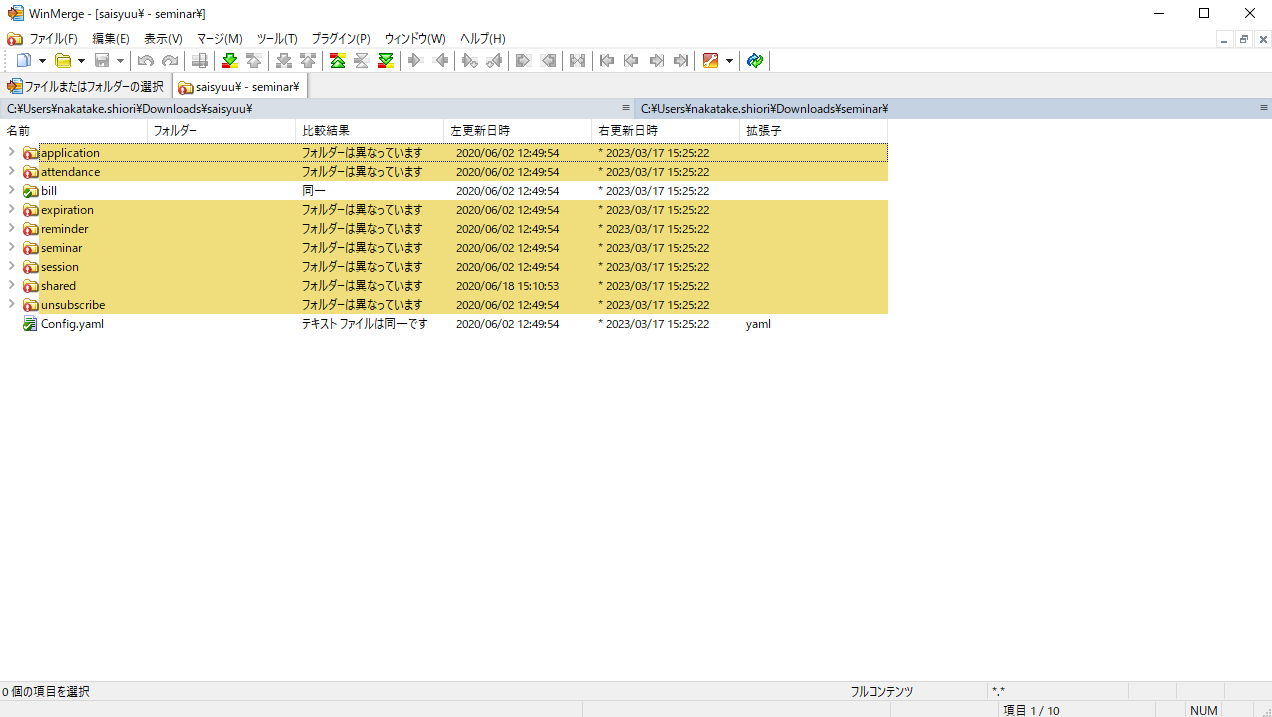
Task: Click the Next Difference green arrow icon
Action: click(x=229, y=61)
